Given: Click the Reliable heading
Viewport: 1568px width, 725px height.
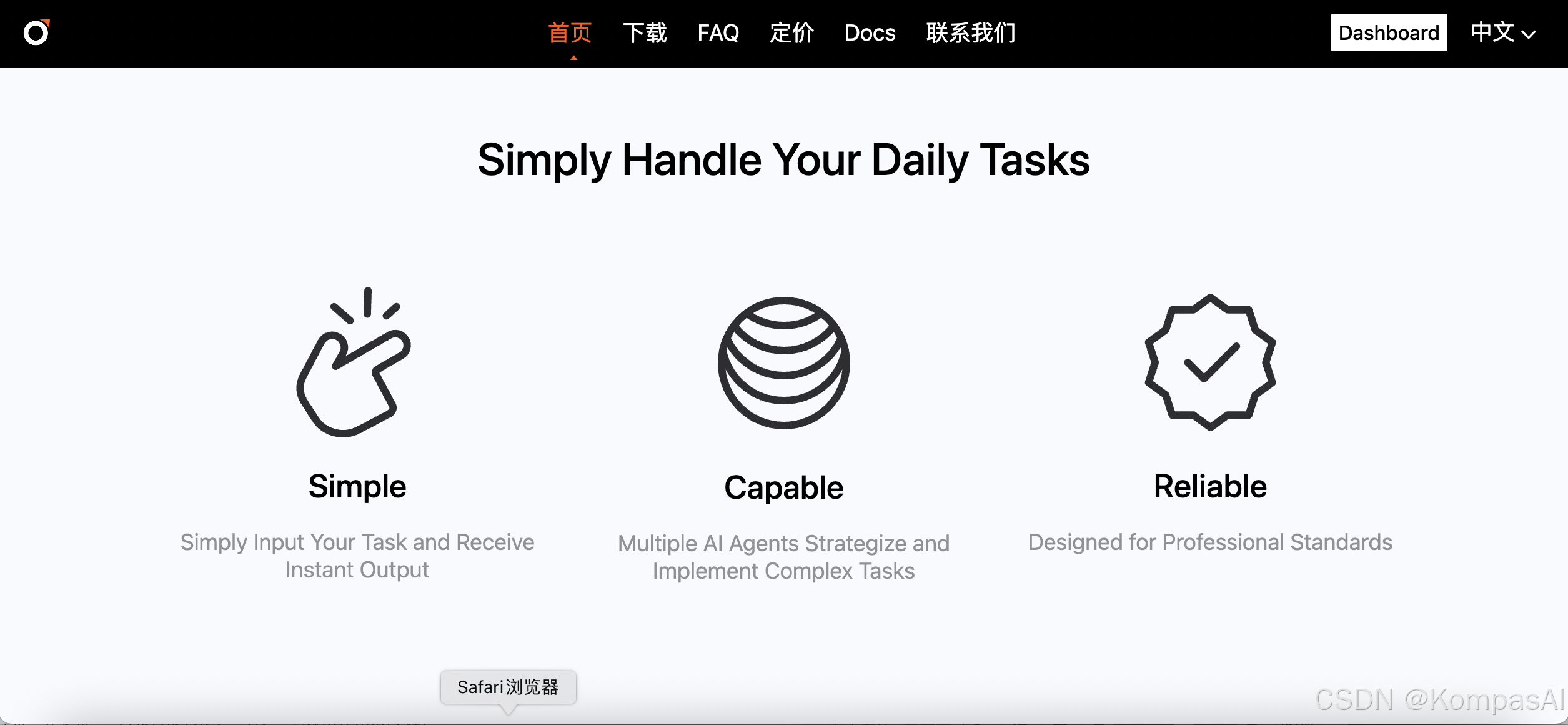Looking at the screenshot, I should (1210, 486).
